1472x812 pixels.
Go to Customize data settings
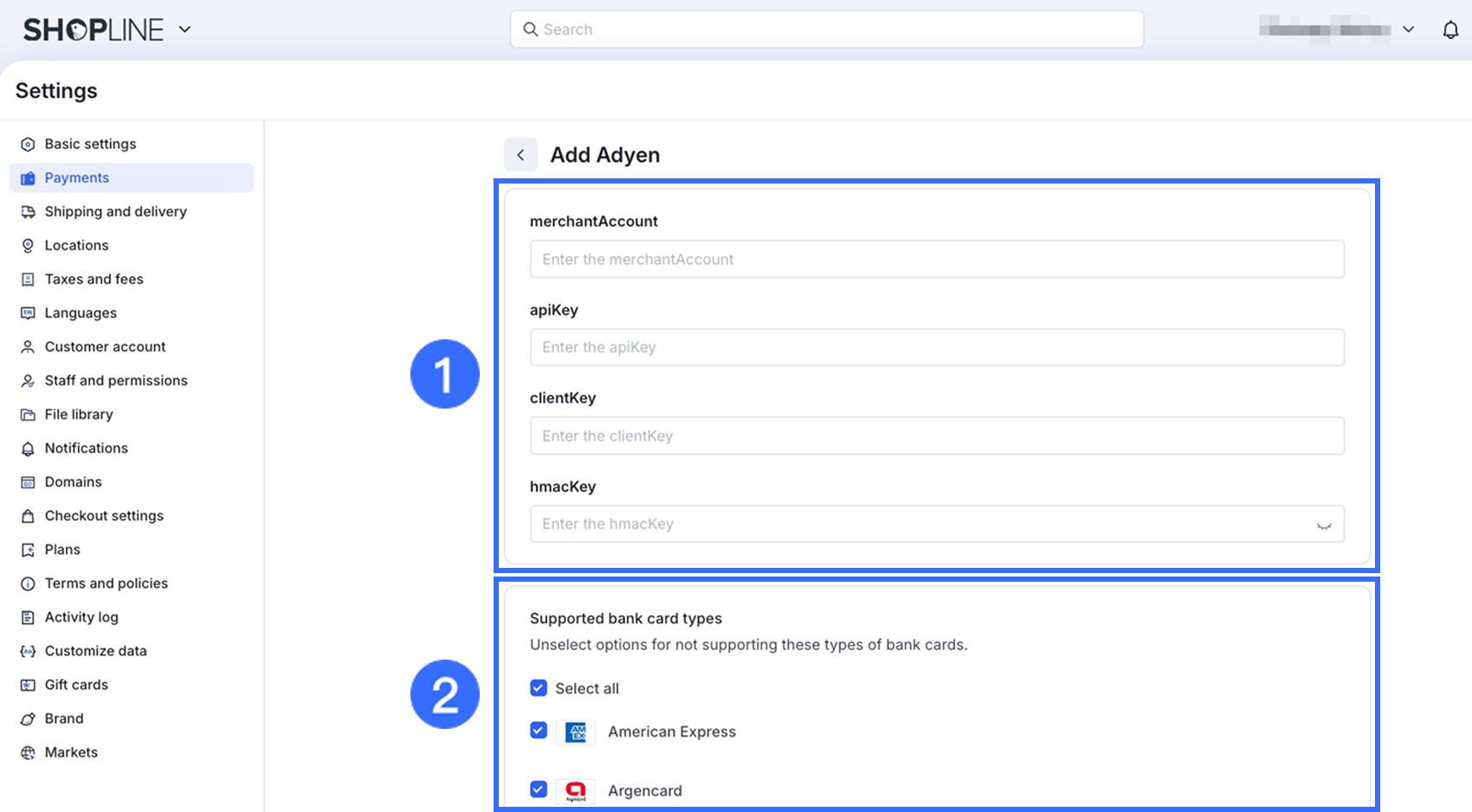[x=132, y=650]
